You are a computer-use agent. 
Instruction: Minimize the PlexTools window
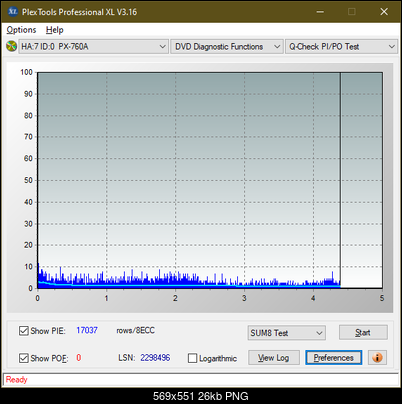[x=320, y=12]
